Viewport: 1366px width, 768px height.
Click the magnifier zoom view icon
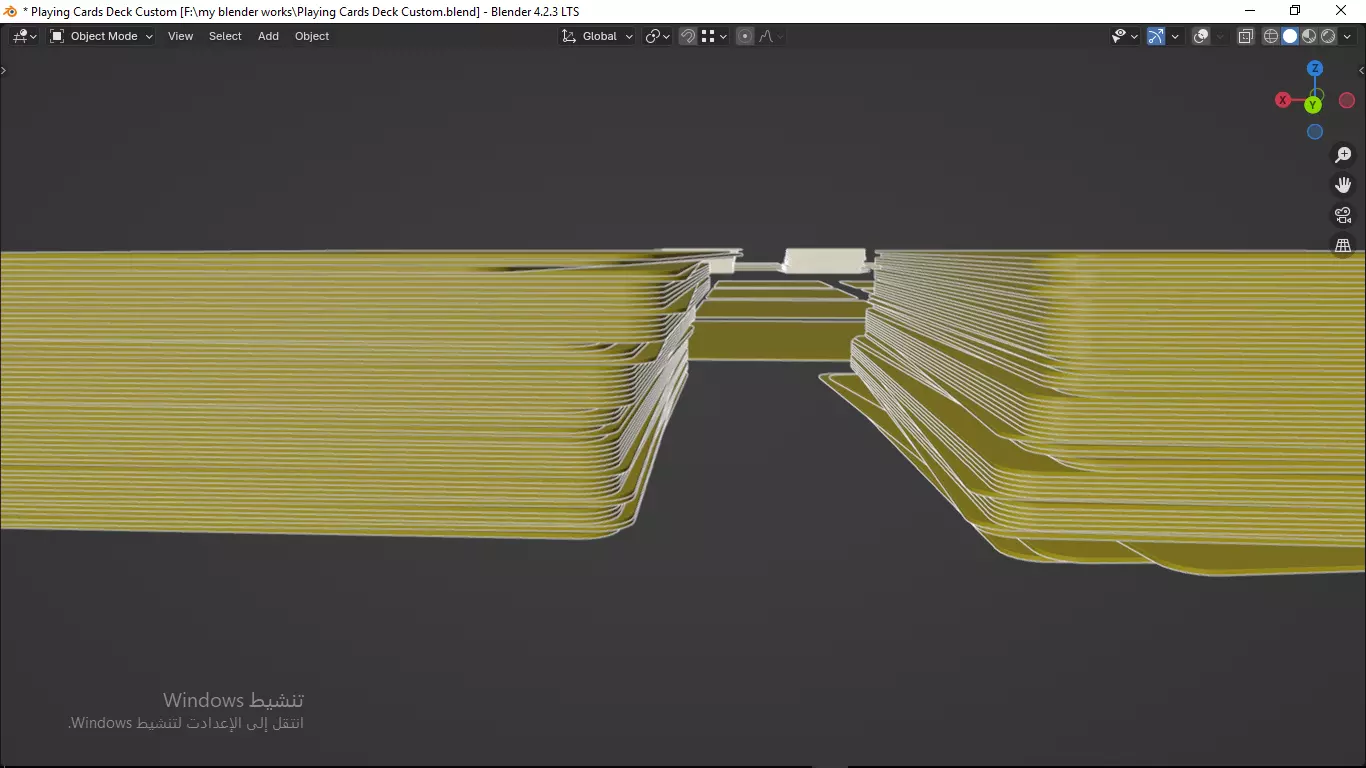point(1343,155)
